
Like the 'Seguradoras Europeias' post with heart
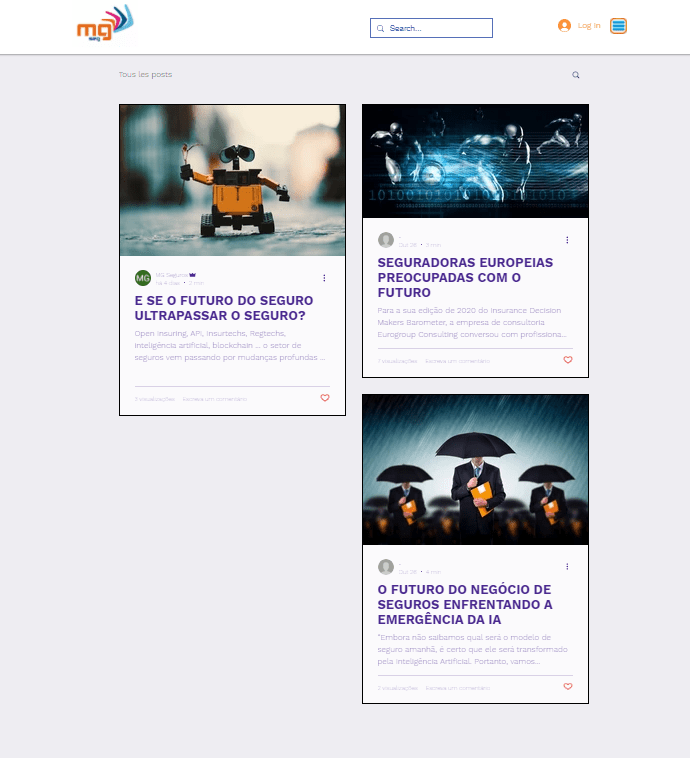click(568, 360)
